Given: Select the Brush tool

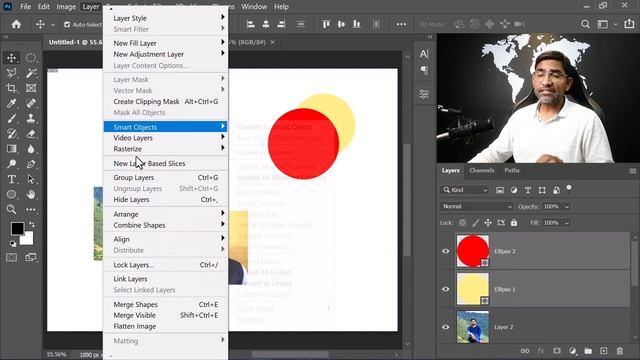Looking at the screenshot, I should (x=11, y=119).
